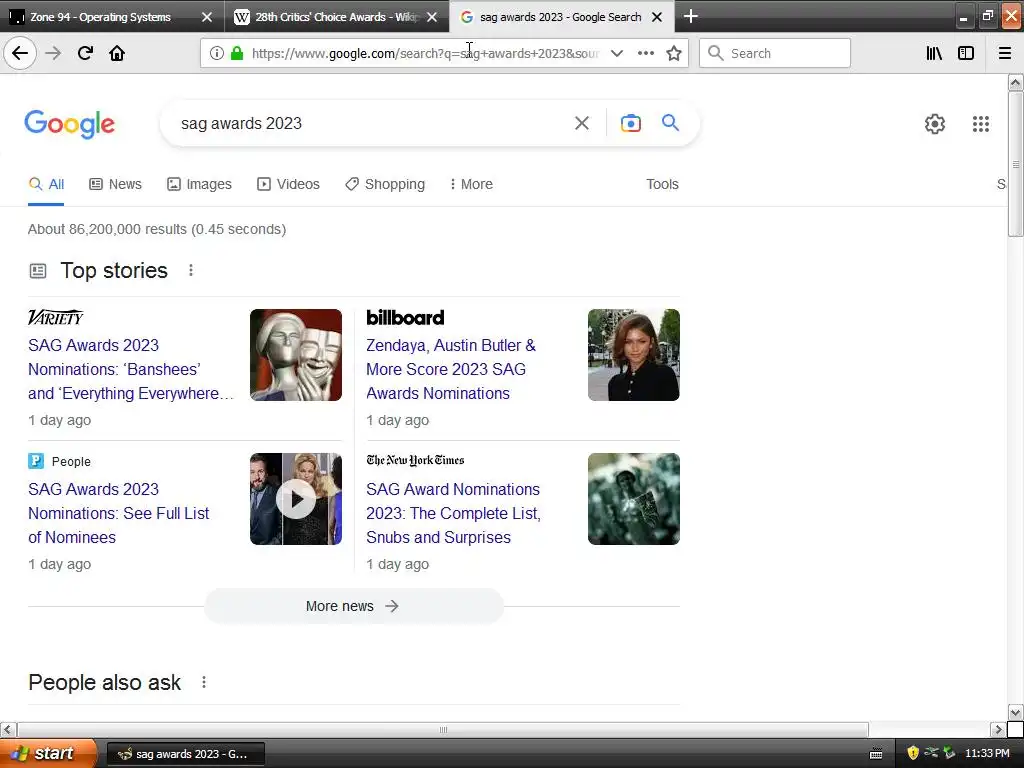Open Billboard Zendaya, Austin Butler story
The image size is (1024, 768).
click(x=451, y=369)
